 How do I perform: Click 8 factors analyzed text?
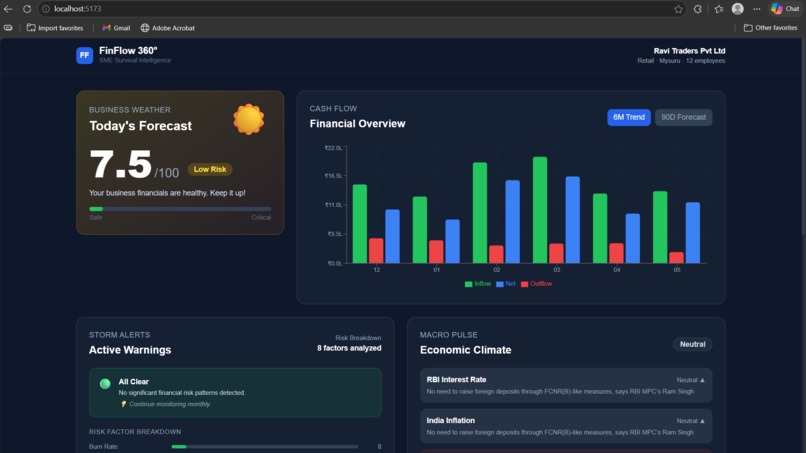click(x=349, y=348)
